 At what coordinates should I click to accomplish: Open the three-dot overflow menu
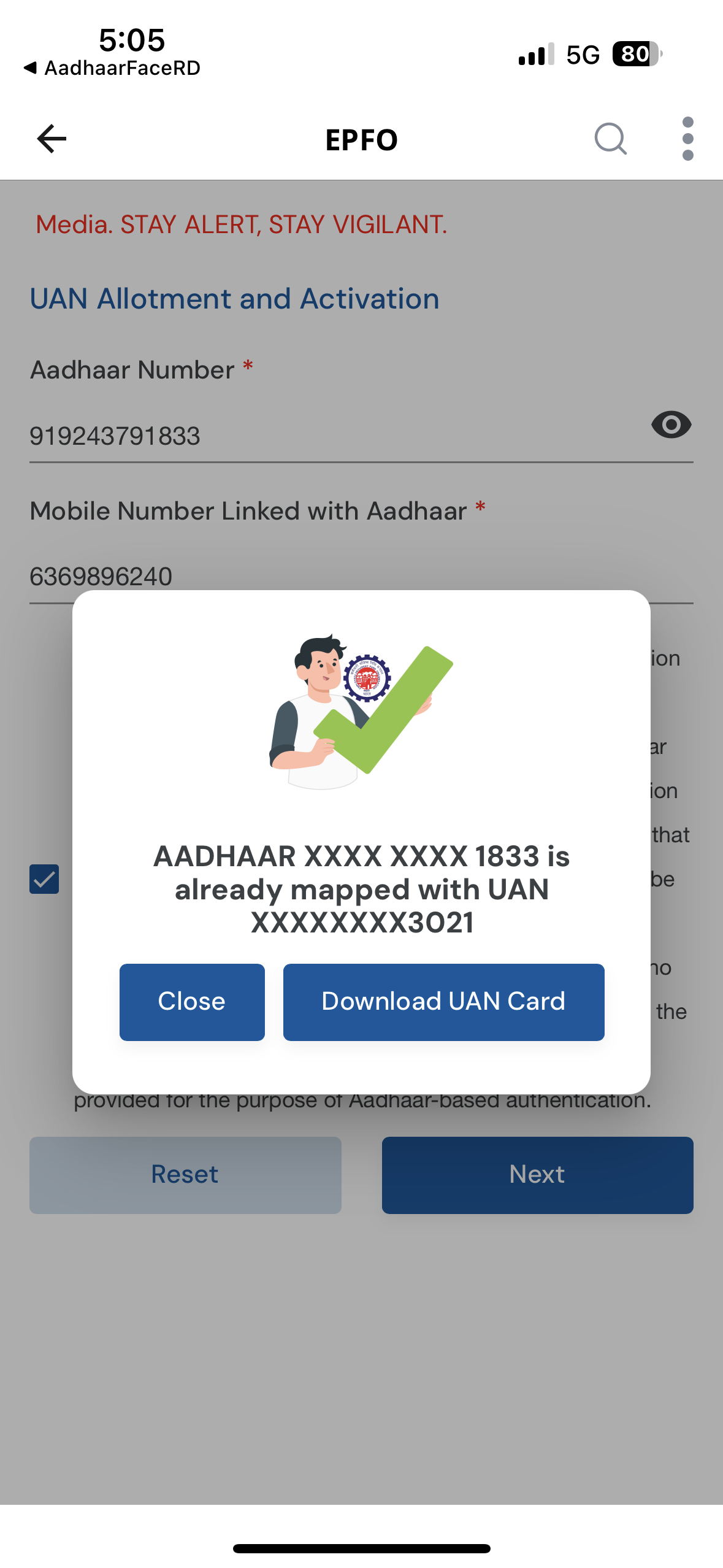tap(688, 139)
